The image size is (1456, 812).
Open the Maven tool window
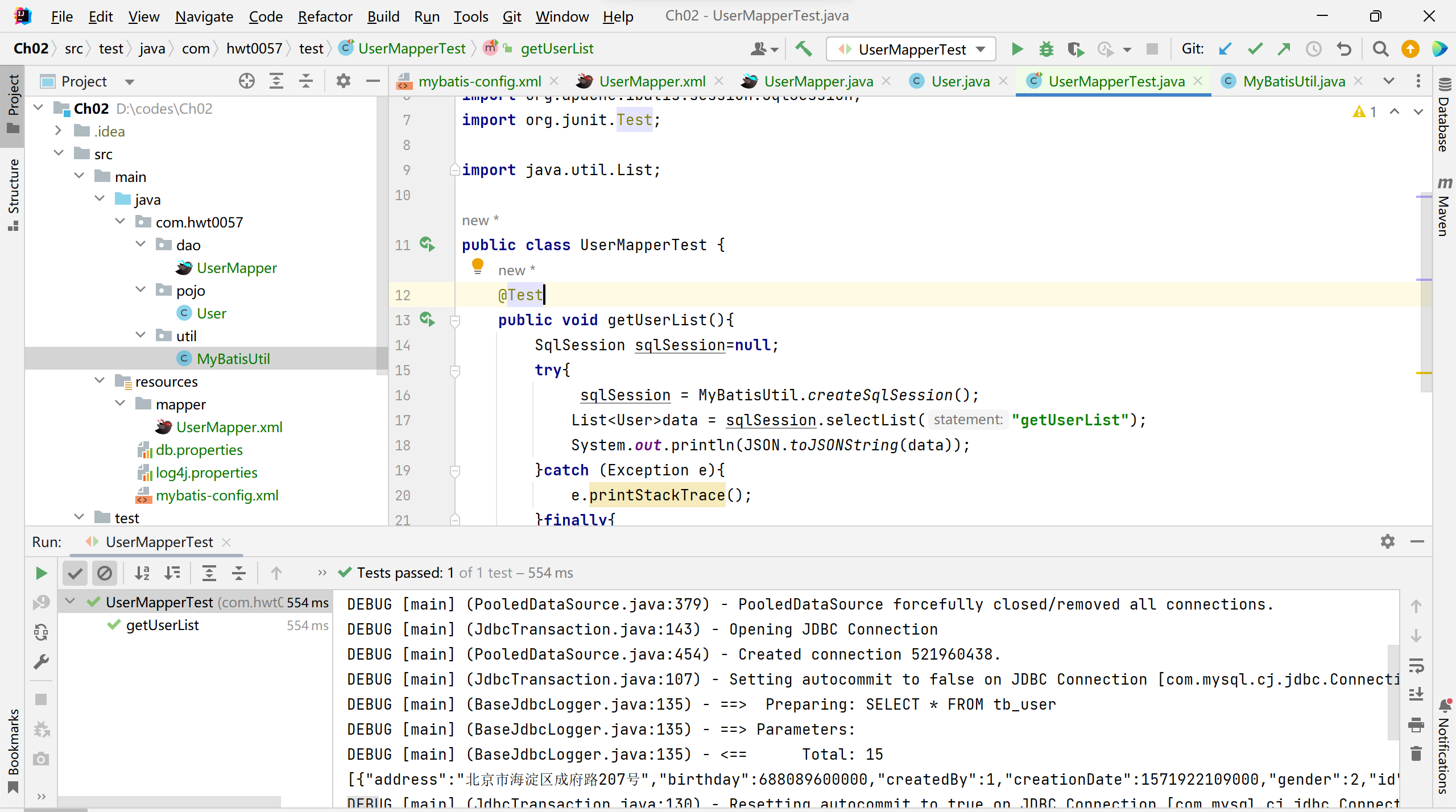pyautogui.click(x=1445, y=207)
